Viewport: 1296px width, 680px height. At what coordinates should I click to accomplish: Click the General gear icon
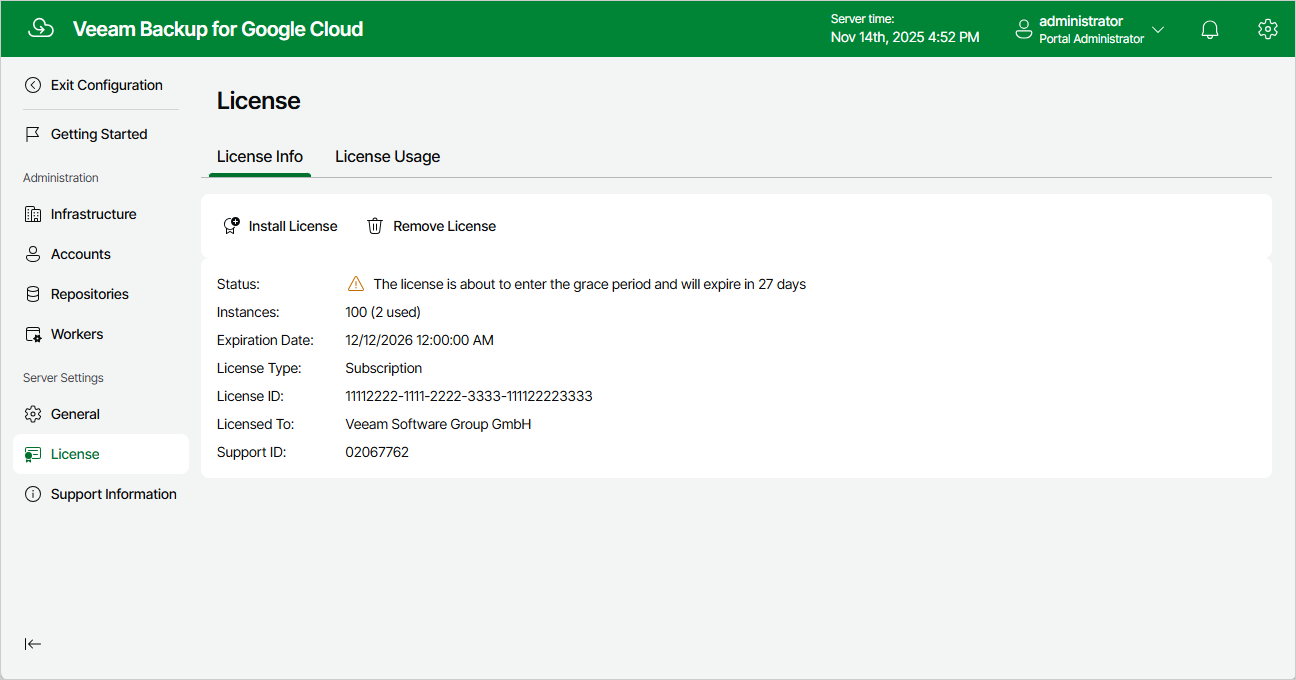tap(33, 414)
